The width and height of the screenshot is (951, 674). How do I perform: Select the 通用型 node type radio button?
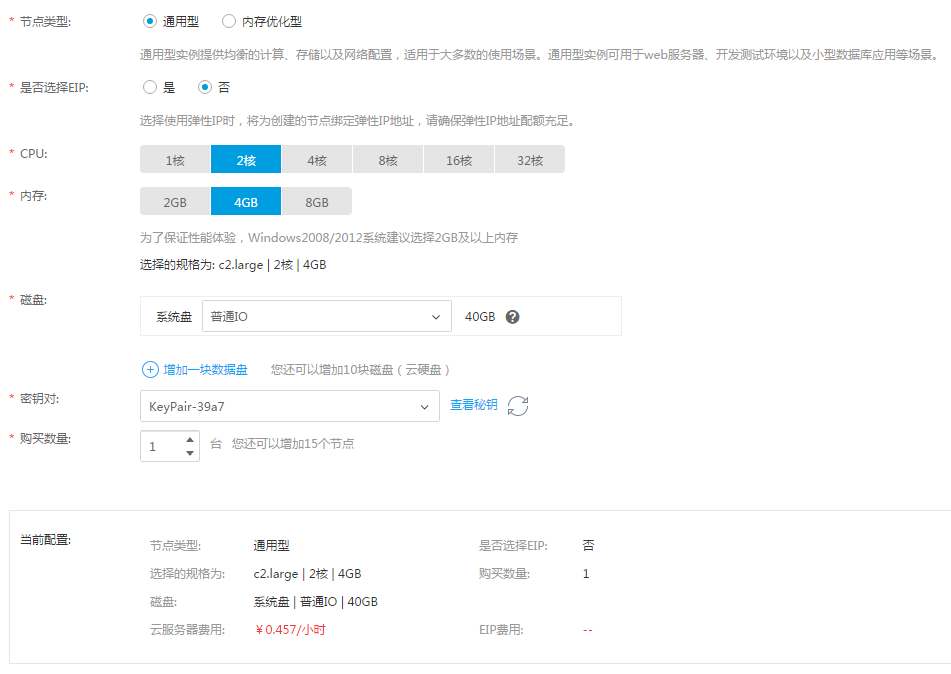pos(150,21)
